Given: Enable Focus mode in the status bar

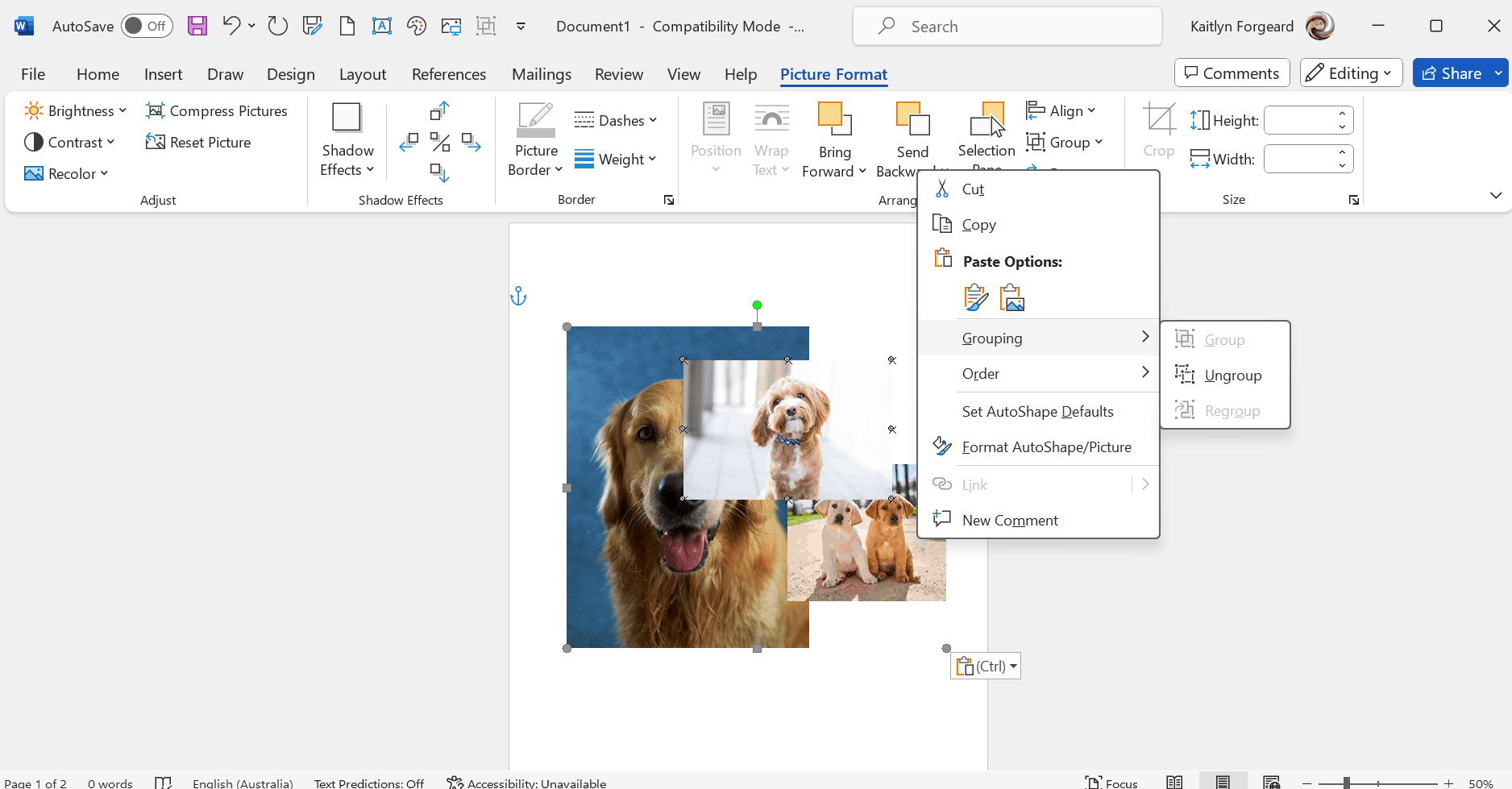Looking at the screenshot, I should point(1111,783).
